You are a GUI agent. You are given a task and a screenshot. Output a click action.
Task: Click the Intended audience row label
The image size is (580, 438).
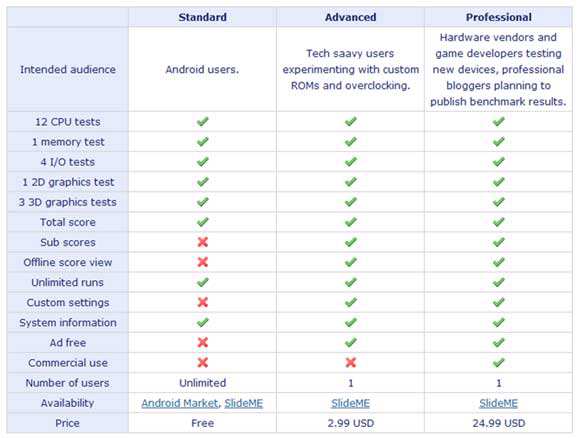[68, 70]
